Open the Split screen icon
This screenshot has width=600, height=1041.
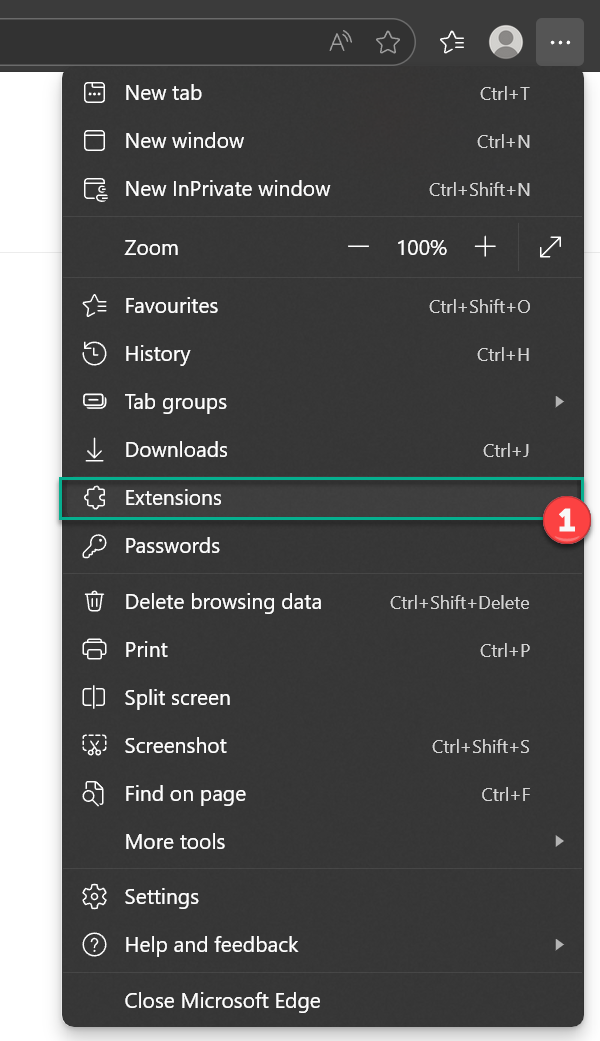[95, 697]
